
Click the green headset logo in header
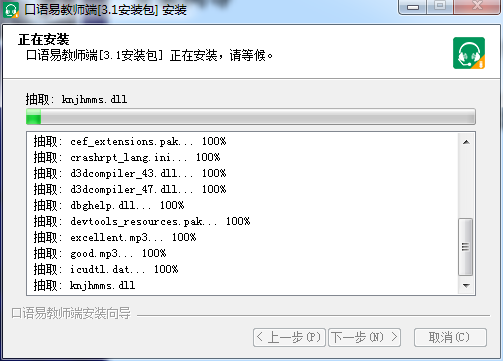click(x=469, y=53)
